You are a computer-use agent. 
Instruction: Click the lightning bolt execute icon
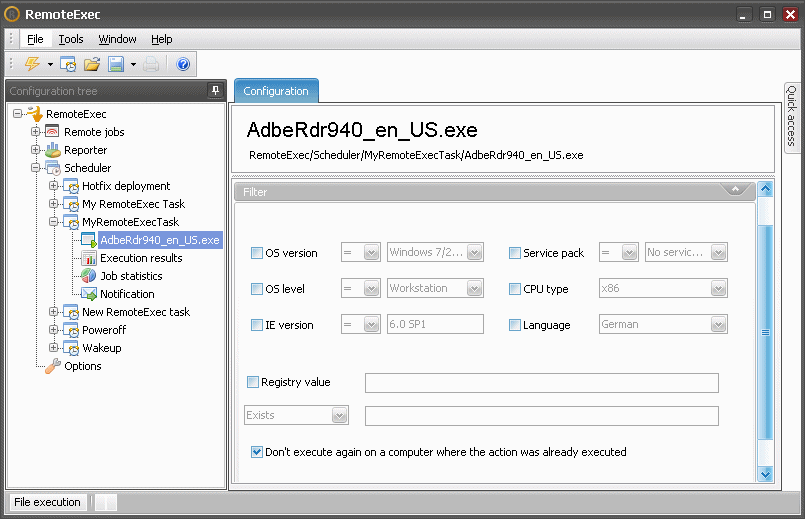[x=32, y=64]
